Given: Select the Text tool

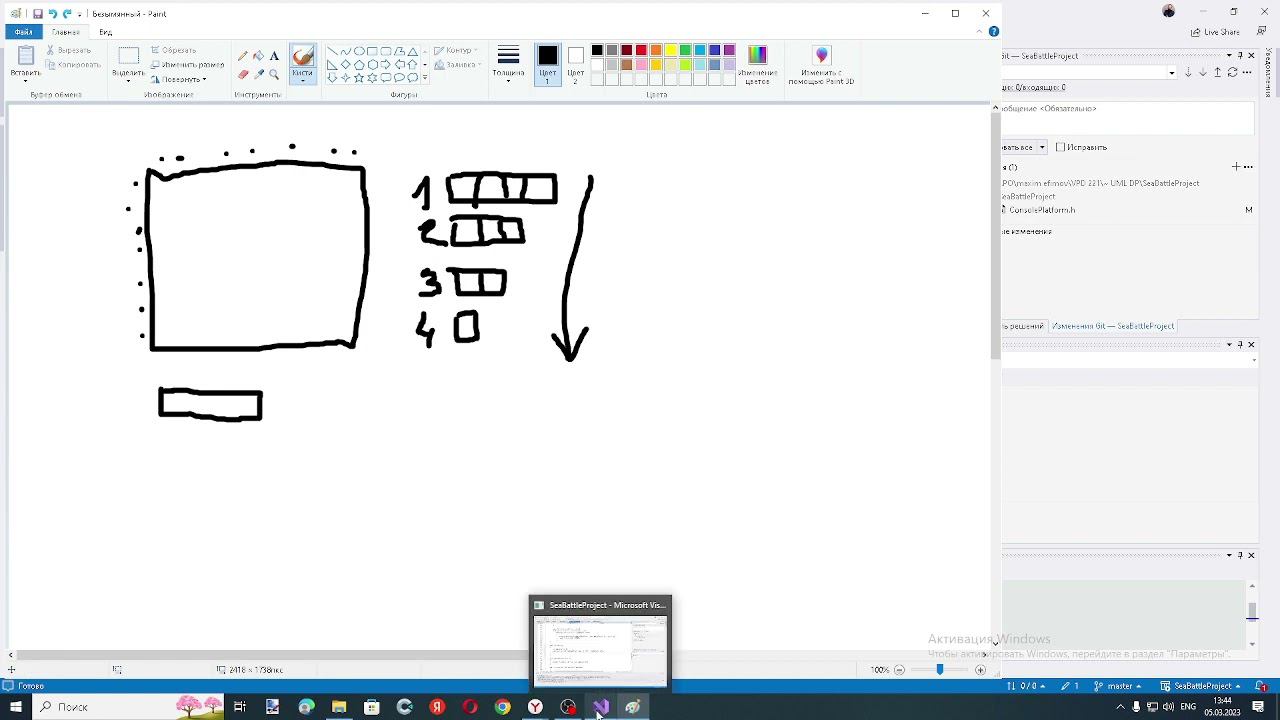Looking at the screenshot, I should pos(274,57).
